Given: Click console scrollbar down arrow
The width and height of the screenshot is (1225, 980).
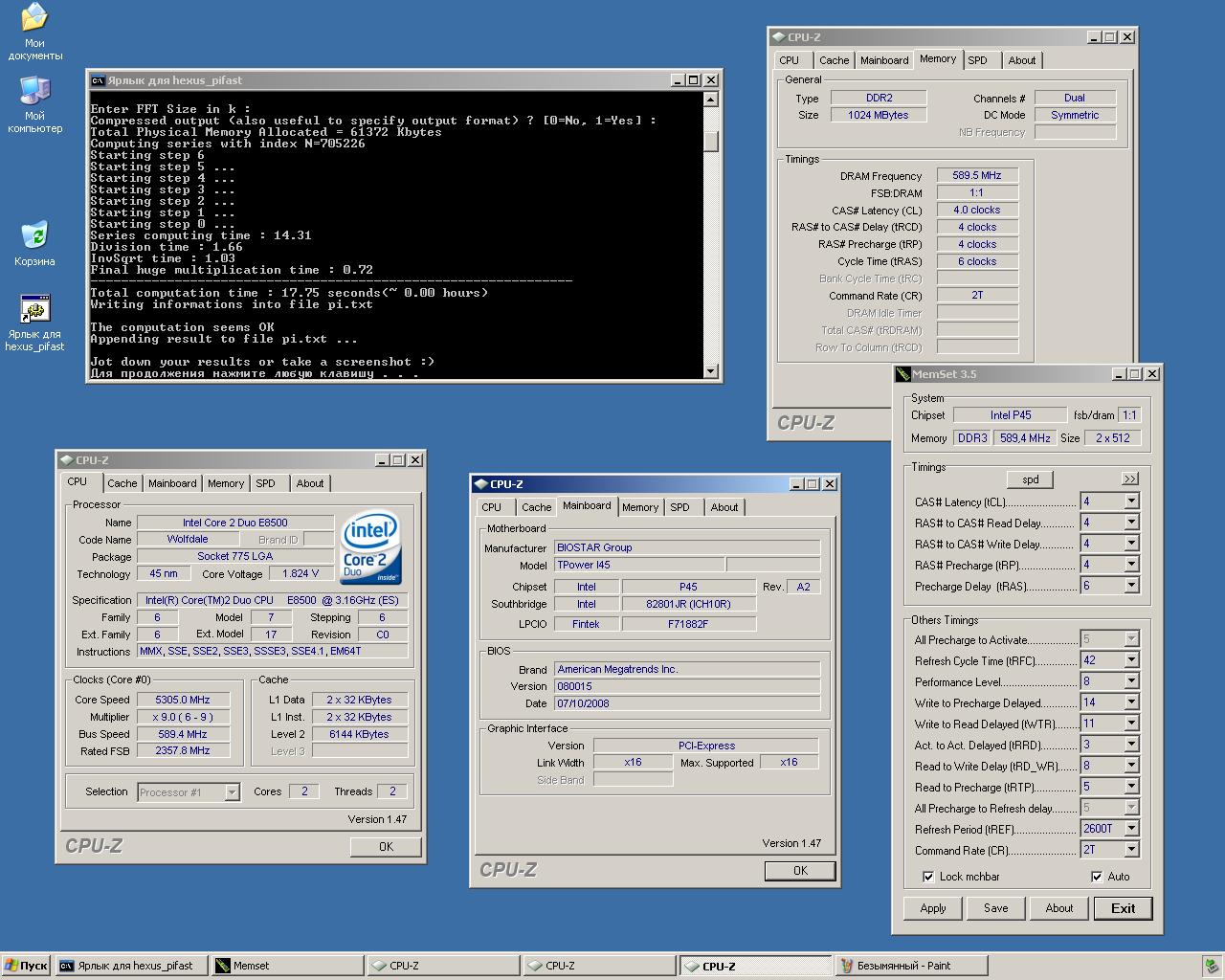Looking at the screenshot, I should (710, 370).
